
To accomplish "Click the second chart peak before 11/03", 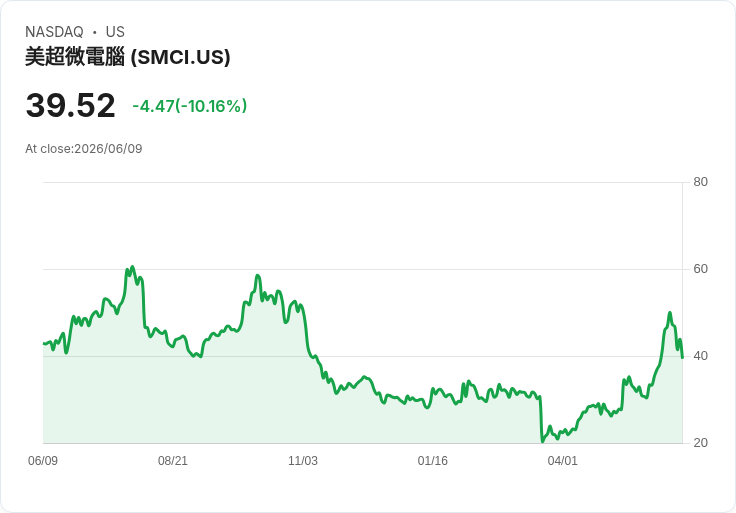I will coord(258,276).
